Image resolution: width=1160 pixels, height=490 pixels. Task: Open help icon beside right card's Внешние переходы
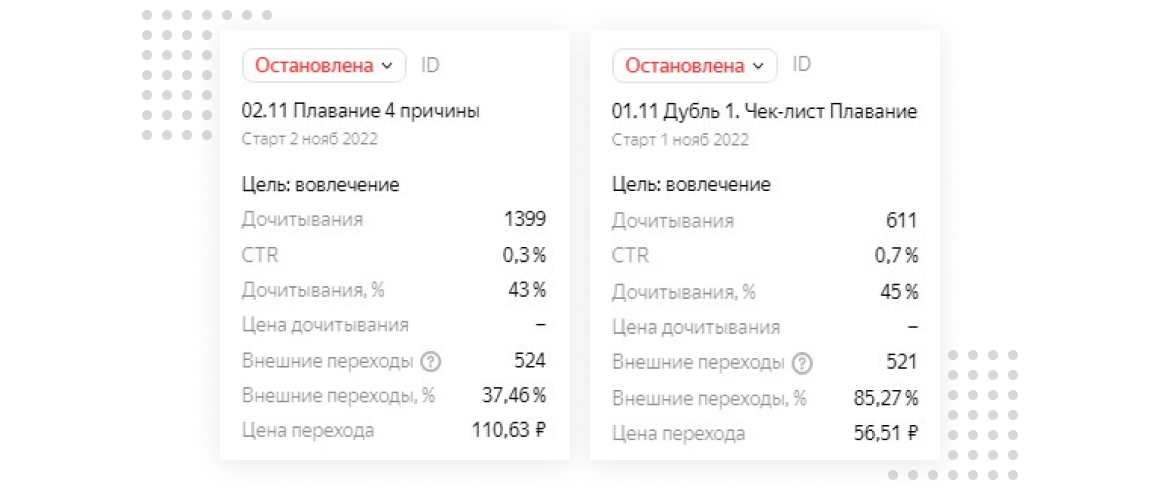click(x=802, y=362)
